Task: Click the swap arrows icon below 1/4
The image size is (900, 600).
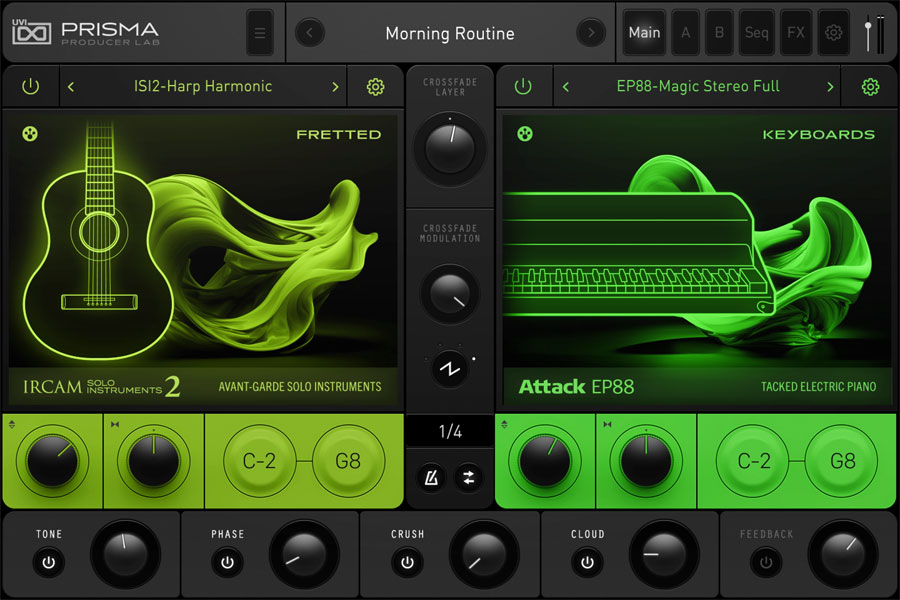Action: click(x=467, y=478)
